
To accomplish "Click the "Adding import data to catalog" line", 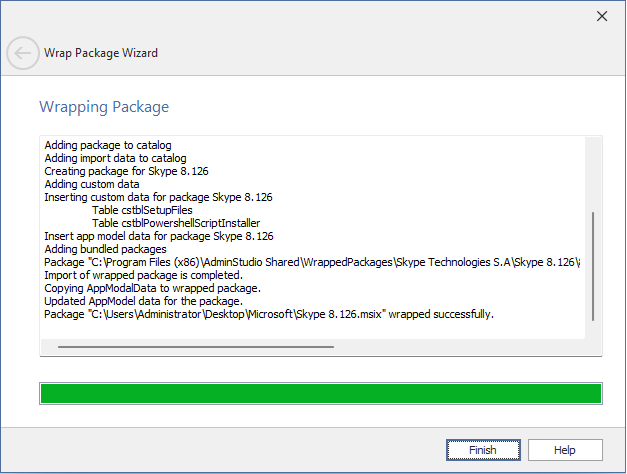I will click(x=115, y=158).
